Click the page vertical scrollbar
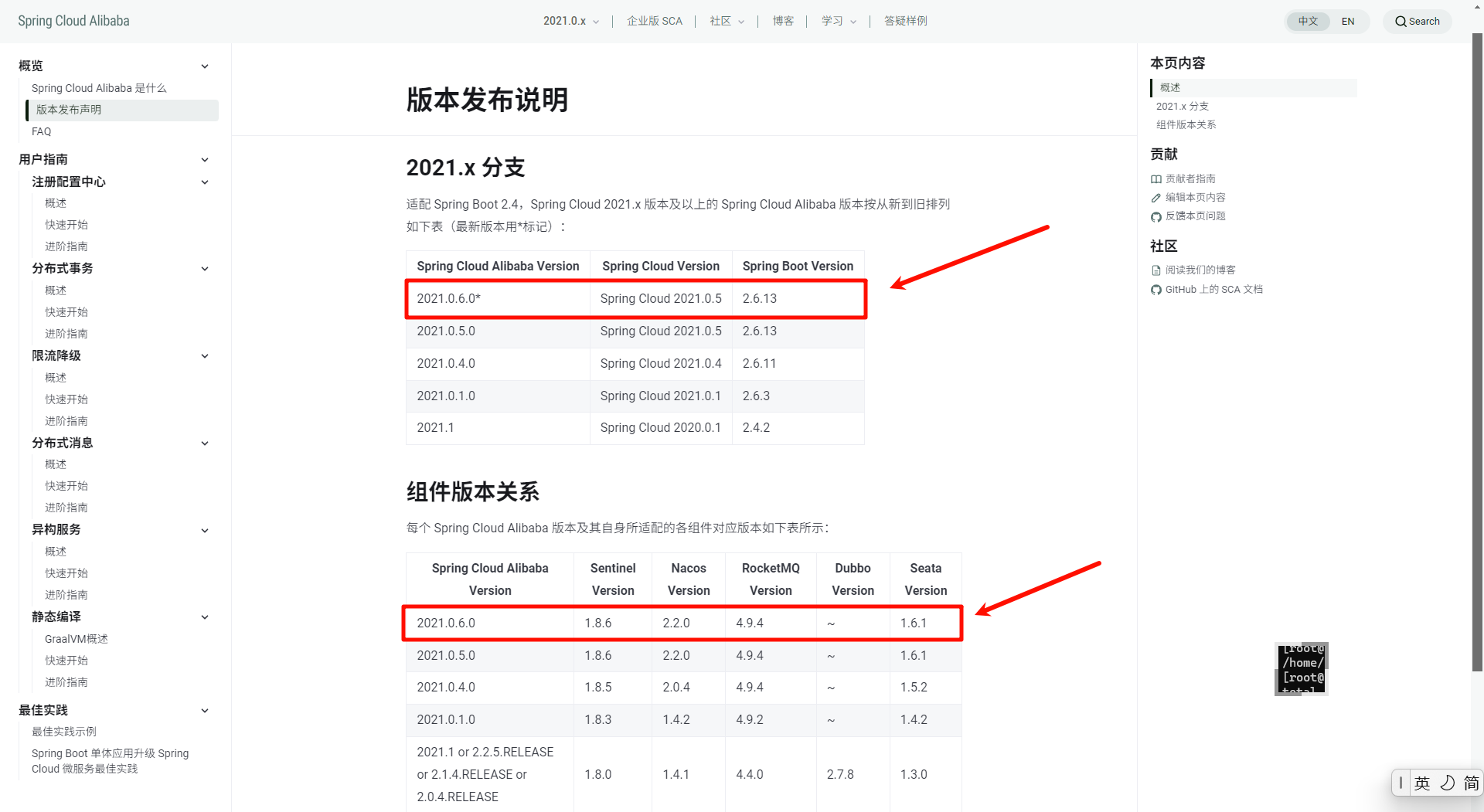 (1478, 352)
